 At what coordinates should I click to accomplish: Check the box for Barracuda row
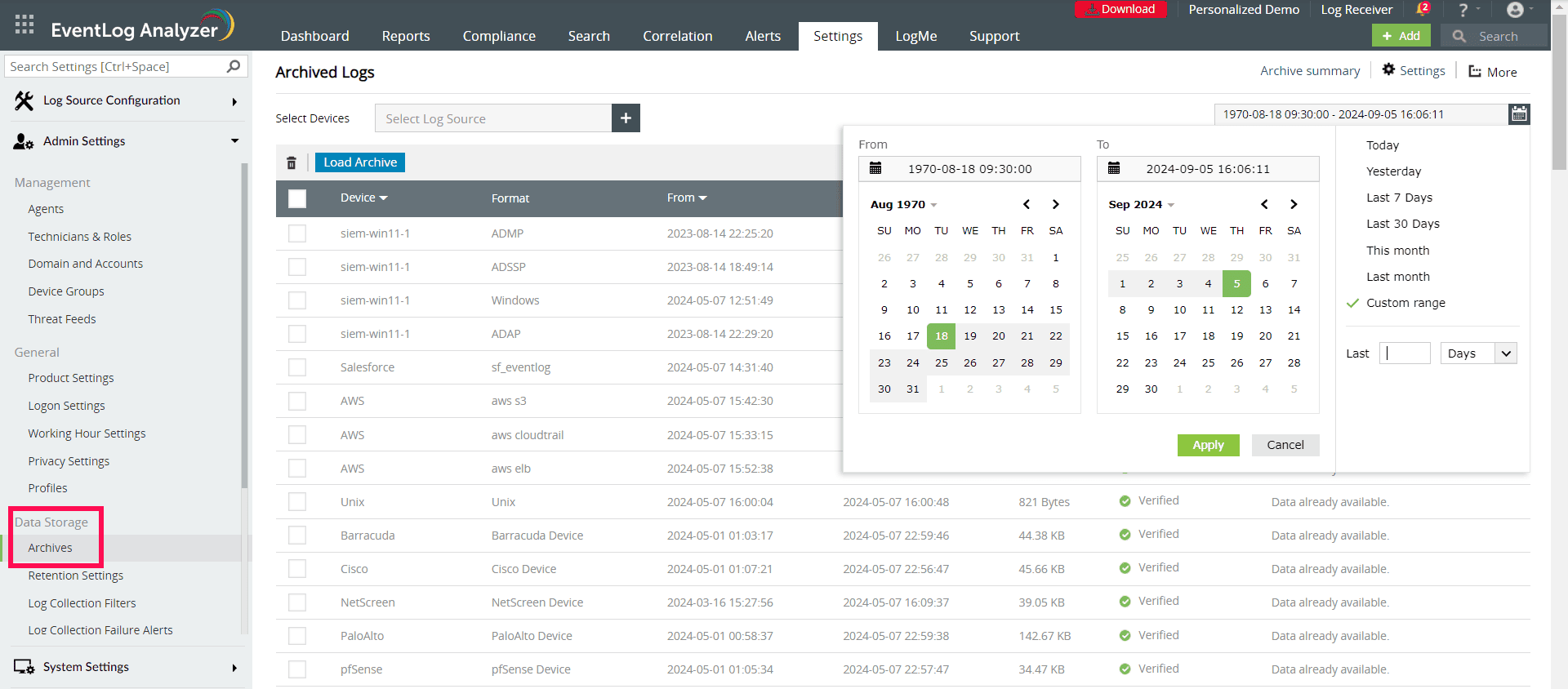click(297, 536)
